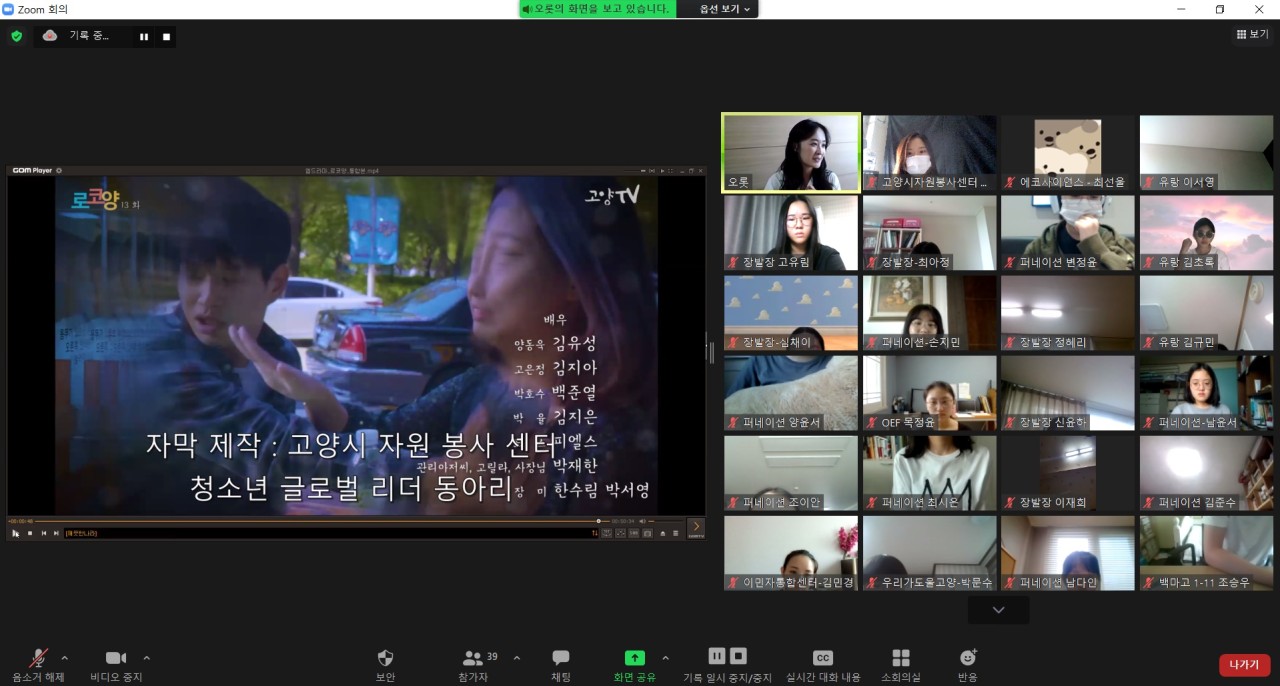Select 장발장-심채이 video tile
Viewport: 1280px width, 686px height.
pyautogui.click(x=791, y=312)
